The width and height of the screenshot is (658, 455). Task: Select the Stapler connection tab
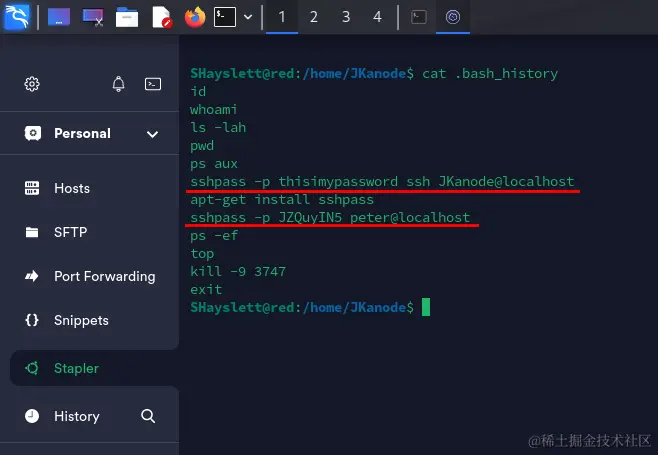[x=94, y=368]
